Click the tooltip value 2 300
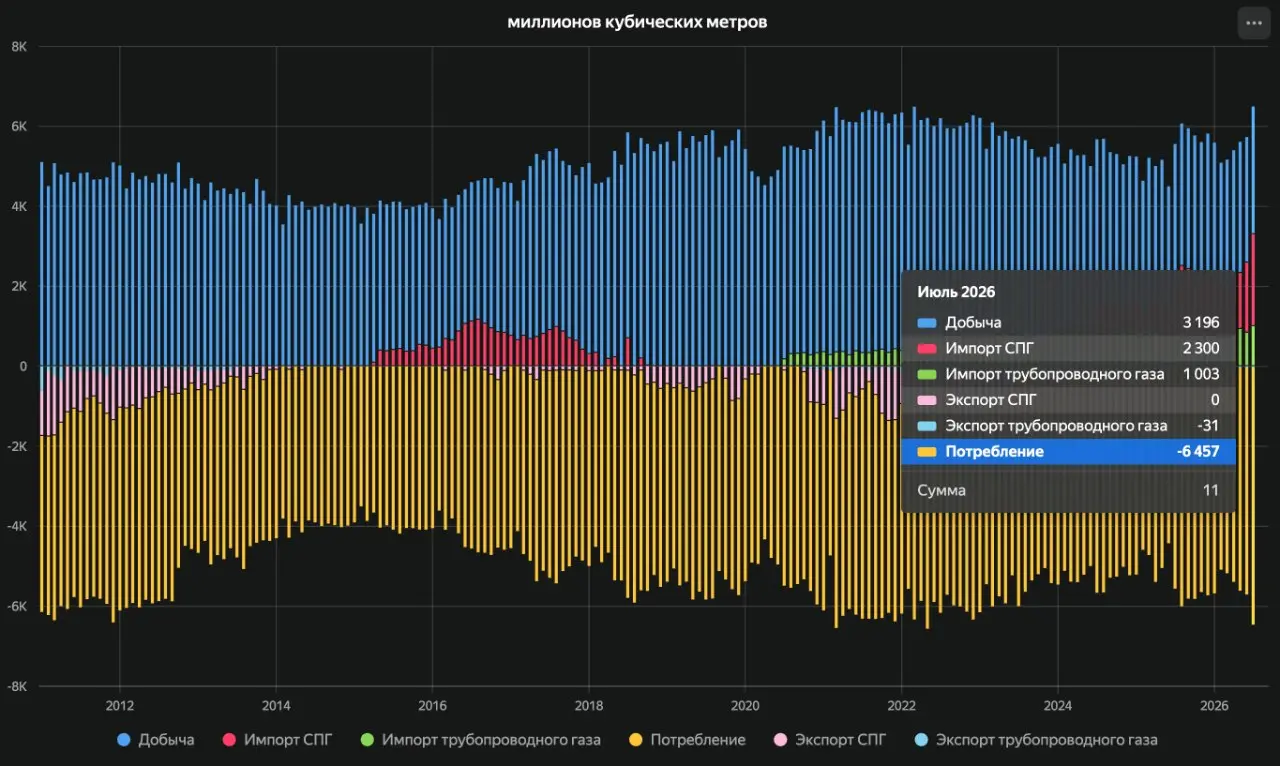Screen dimensions: 1280x766 (1200, 348)
